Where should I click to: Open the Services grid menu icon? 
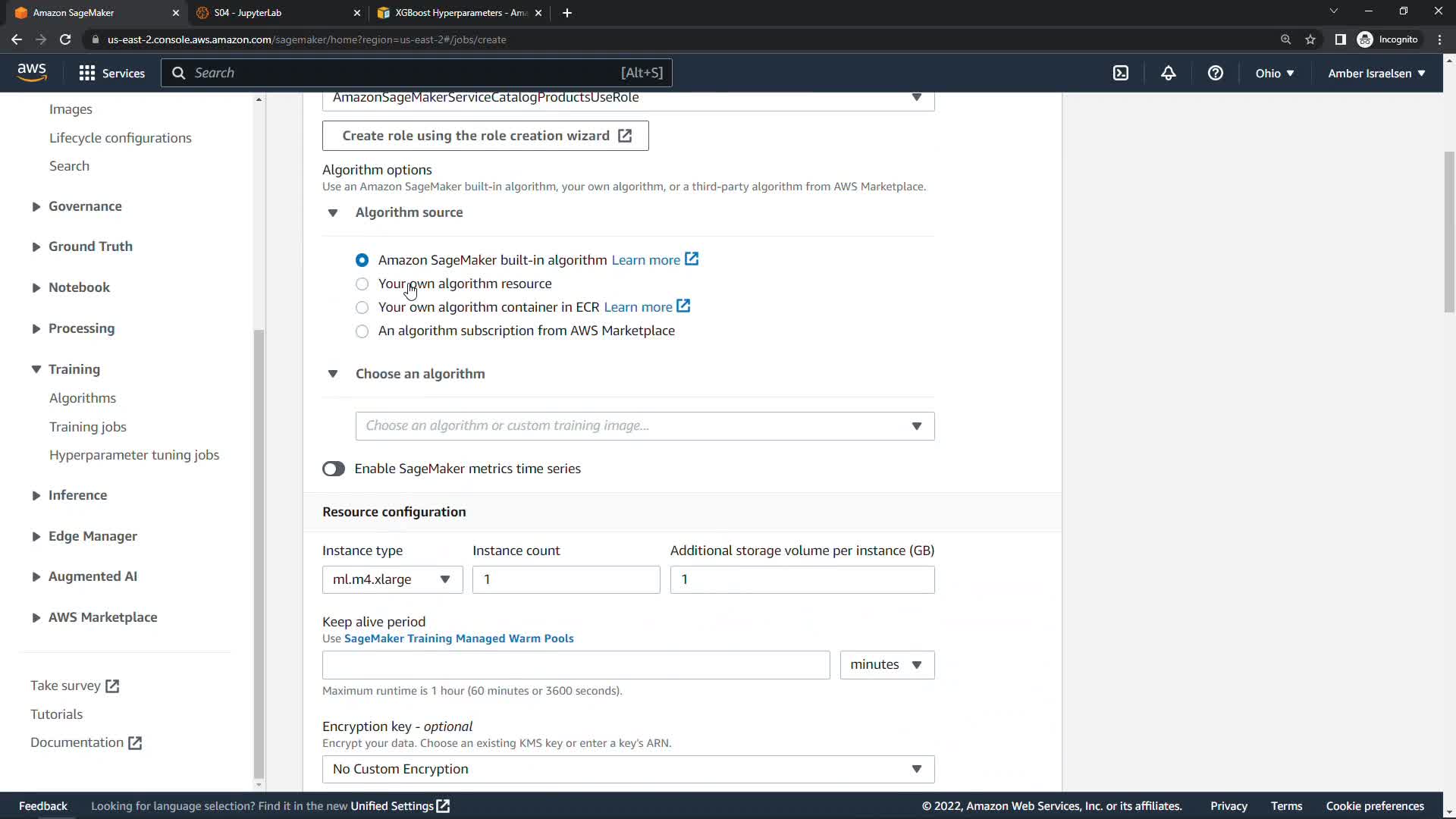[x=87, y=73]
